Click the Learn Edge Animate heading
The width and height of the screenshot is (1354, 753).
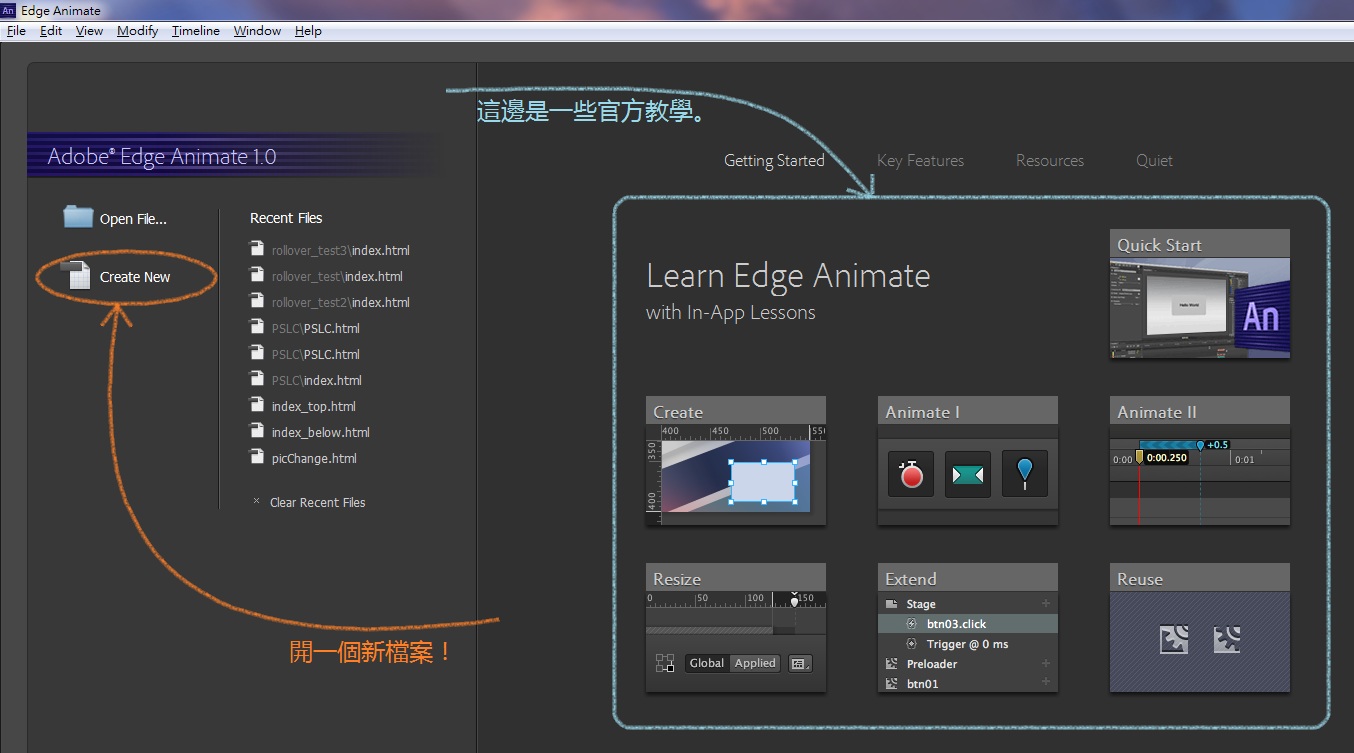(x=788, y=276)
